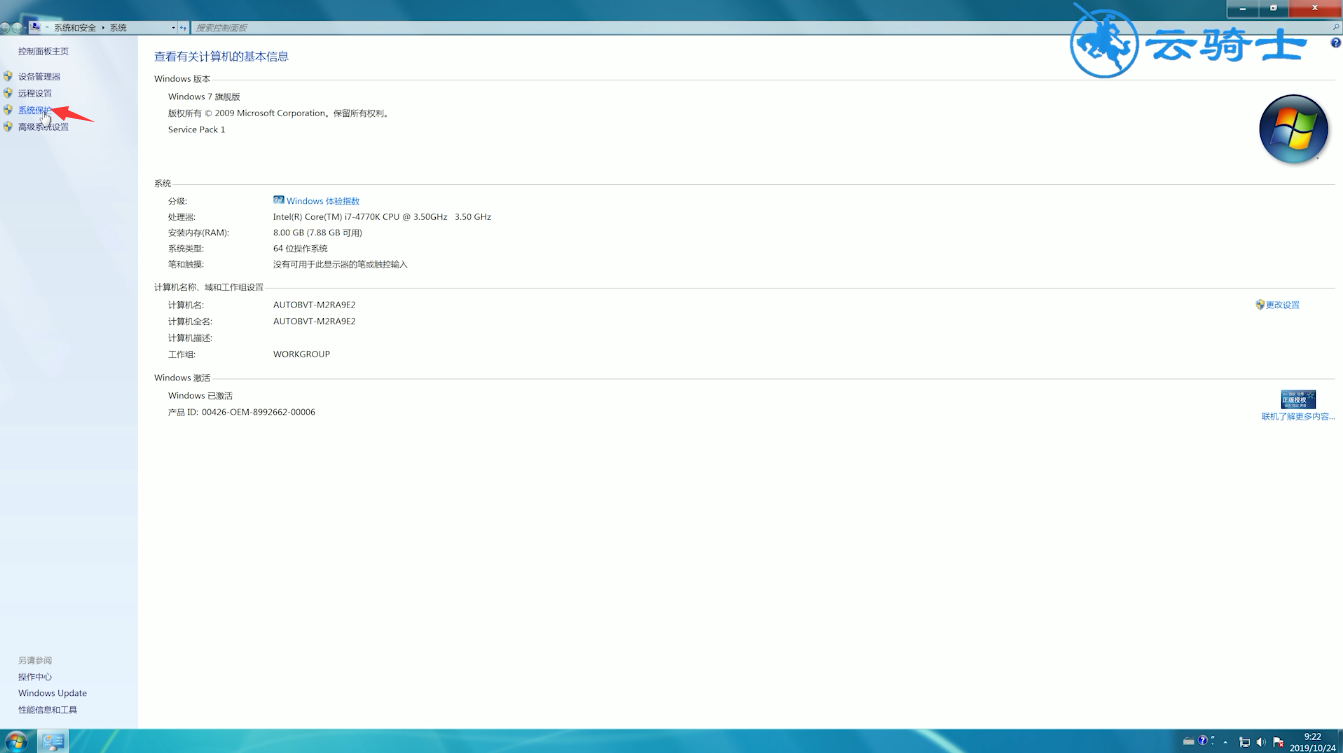
Task: Click the Forward navigation arrow
Action: click(18, 27)
